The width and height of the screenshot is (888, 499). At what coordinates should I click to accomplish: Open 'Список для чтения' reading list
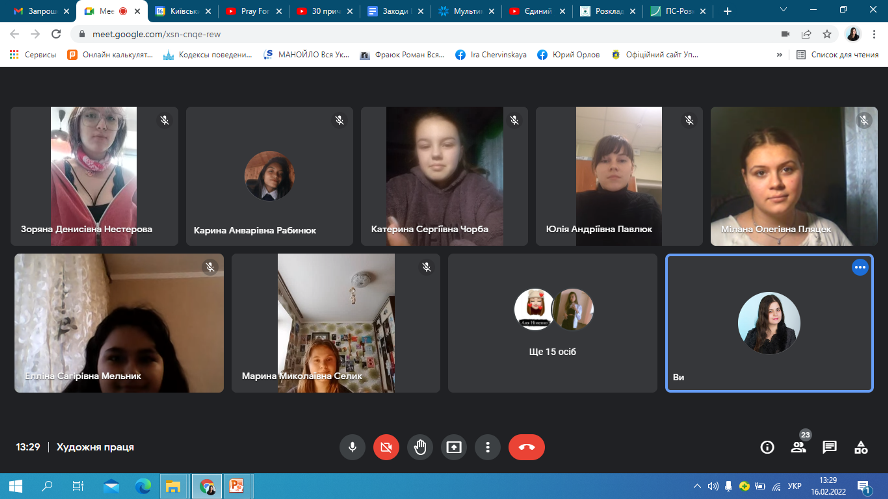(837, 54)
